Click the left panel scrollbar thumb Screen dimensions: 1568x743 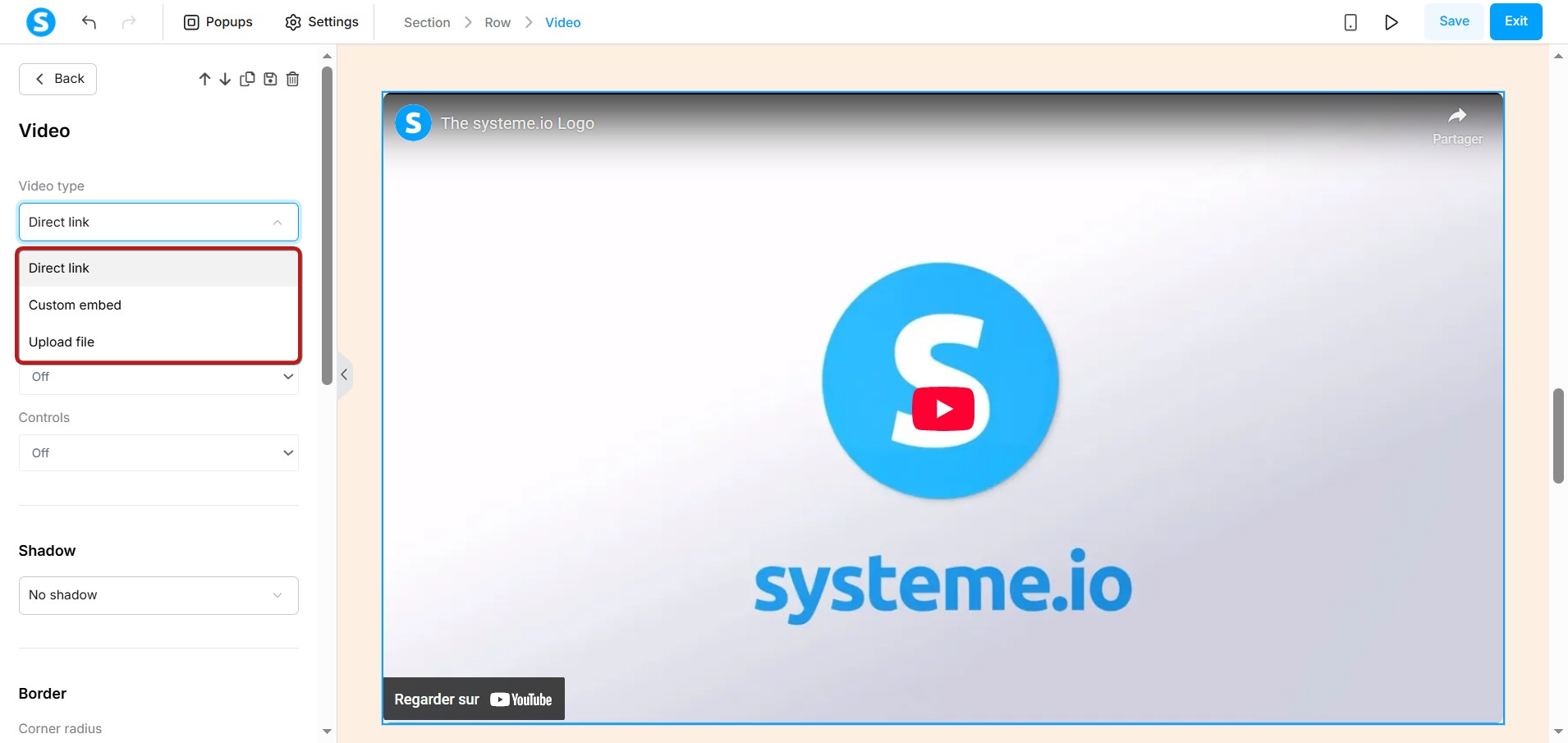pos(327,226)
